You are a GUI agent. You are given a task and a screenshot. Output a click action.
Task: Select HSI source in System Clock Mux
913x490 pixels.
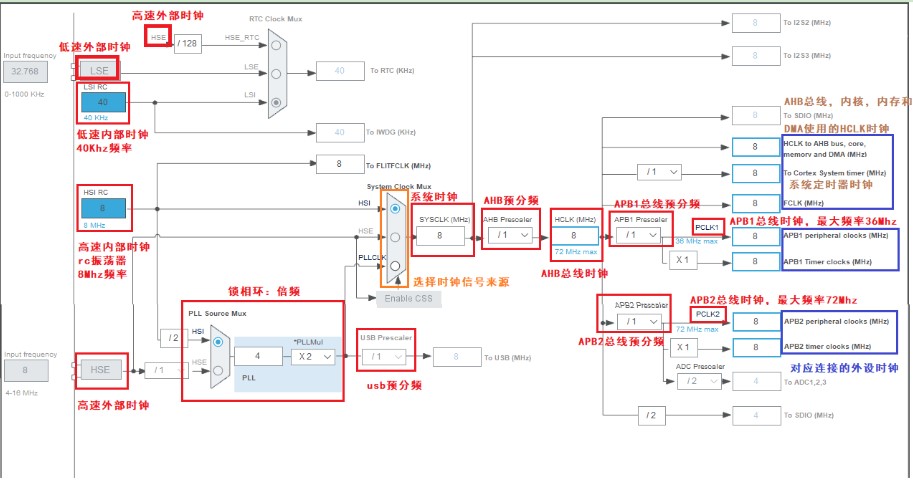click(x=396, y=209)
